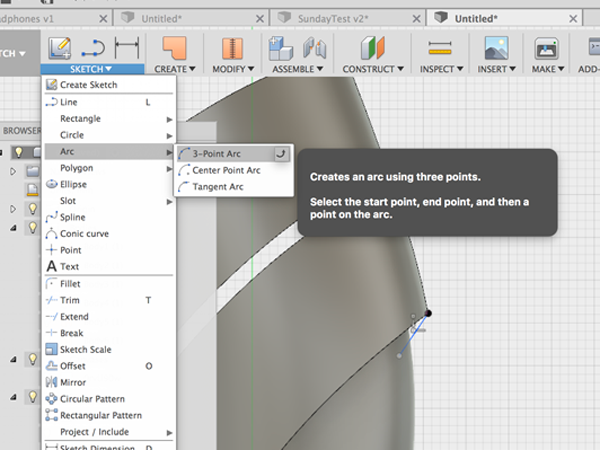Open the INSERT dropdown menu
Image resolution: width=600 pixels, height=450 pixels.
(497, 69)
